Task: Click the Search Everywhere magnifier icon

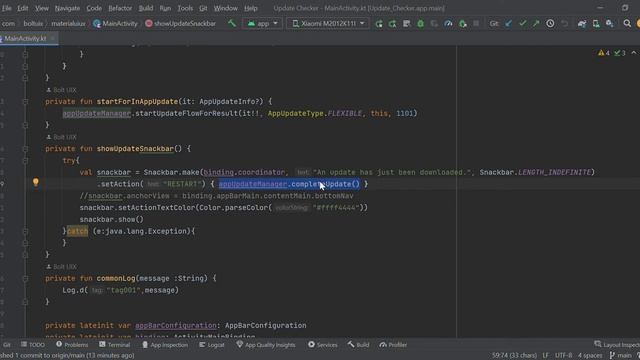Action: [627, 24]
